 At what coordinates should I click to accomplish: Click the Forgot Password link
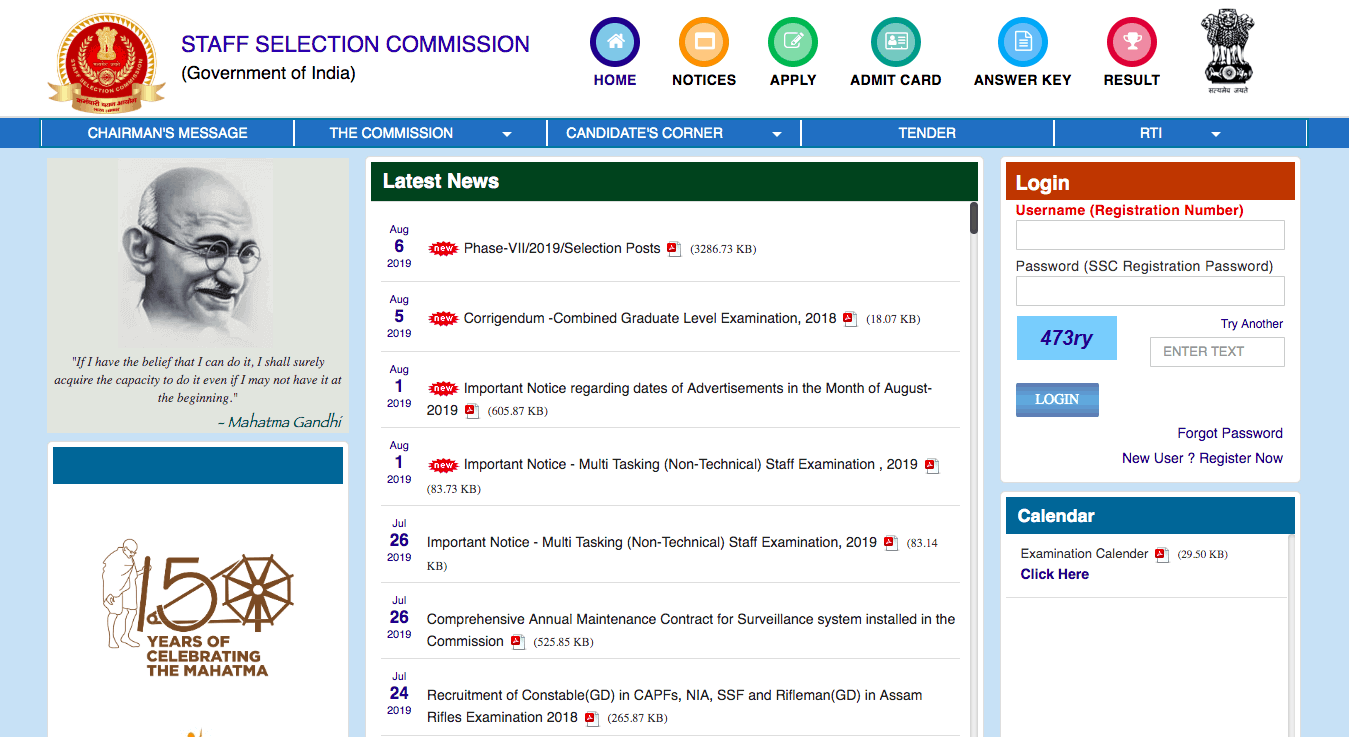(1229, 433)
